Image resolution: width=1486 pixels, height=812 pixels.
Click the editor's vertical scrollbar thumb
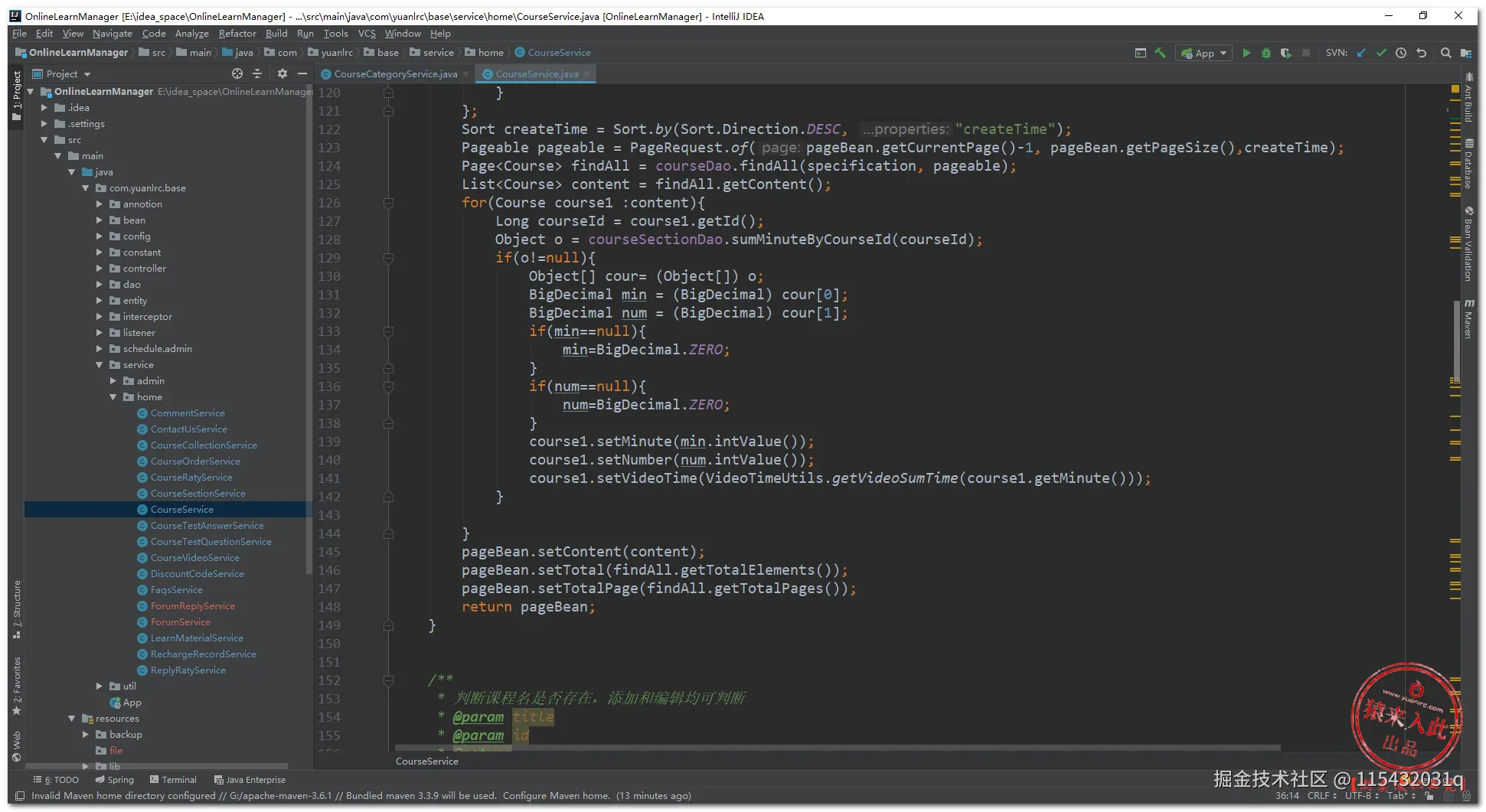(1456, 341)
